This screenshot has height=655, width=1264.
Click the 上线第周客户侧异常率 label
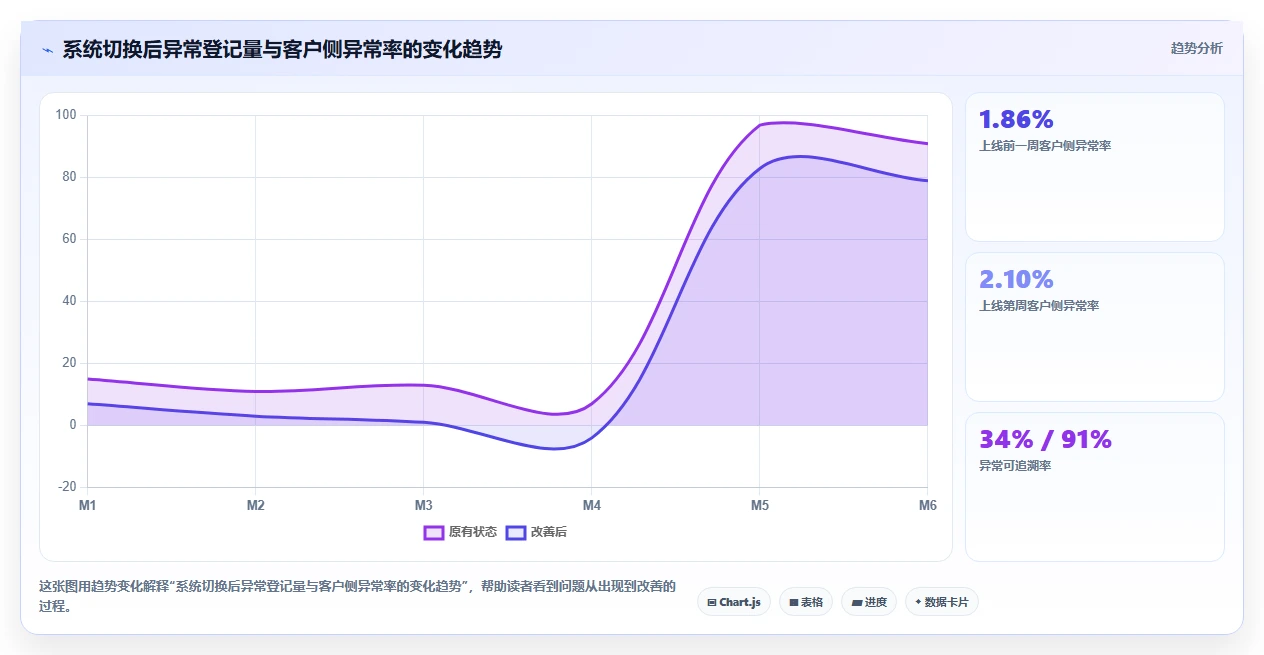coord(1039,306)
